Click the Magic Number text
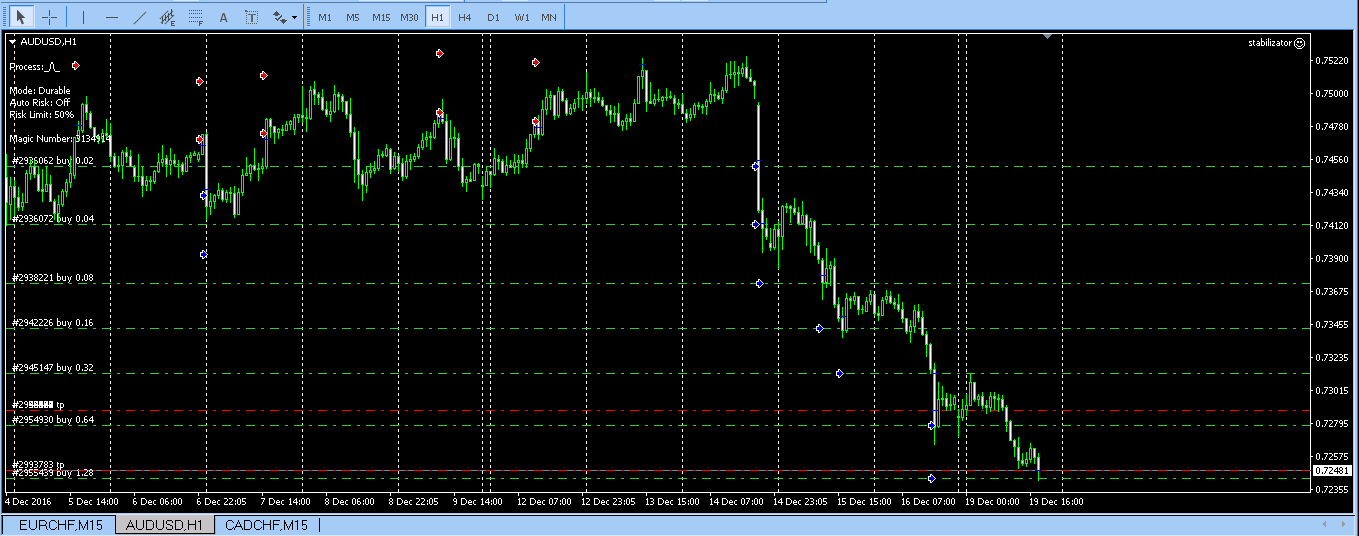1359x536 pixels. (x=58, y=139)
